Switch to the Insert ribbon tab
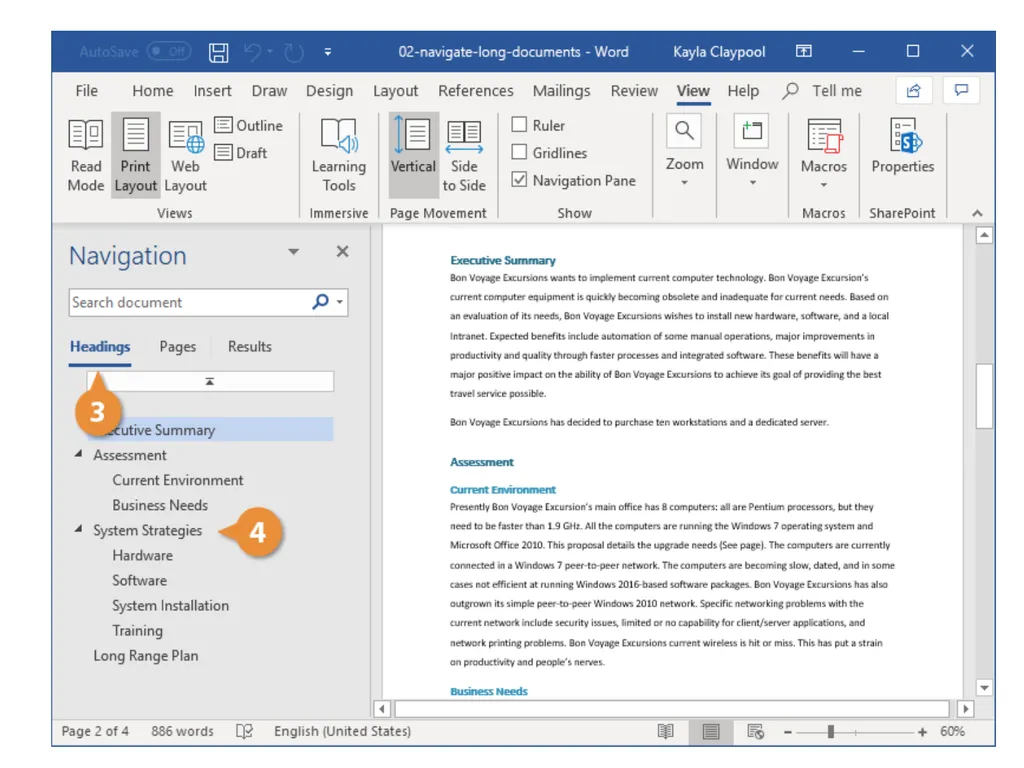The height and width of the screenshot is (768, 1024). [212, 91]
